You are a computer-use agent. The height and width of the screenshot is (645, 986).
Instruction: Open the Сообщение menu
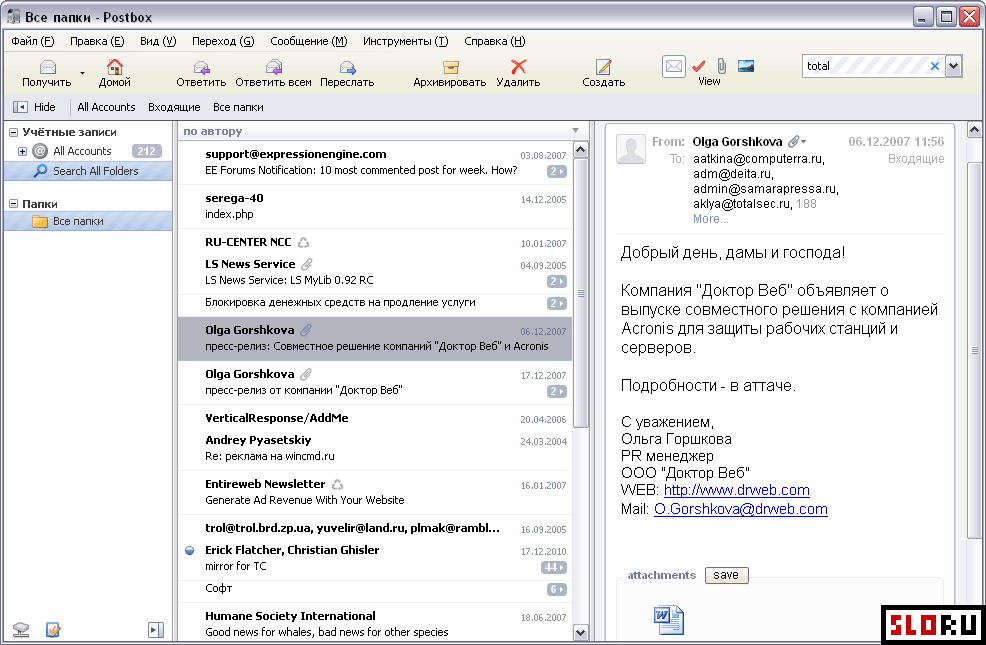(x=308, y=41)
